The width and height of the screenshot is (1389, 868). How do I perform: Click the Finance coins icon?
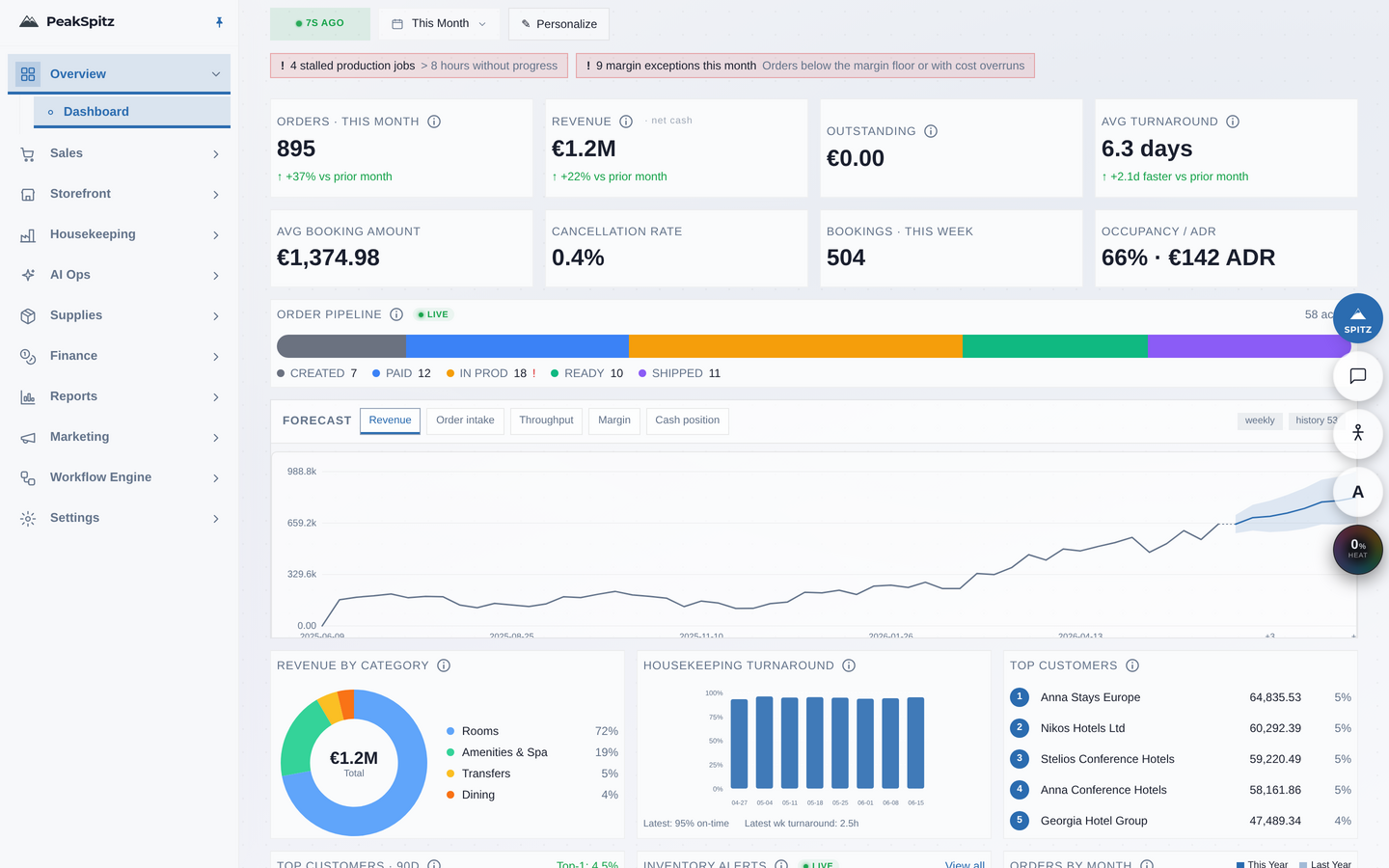click(x=28, y=357)
